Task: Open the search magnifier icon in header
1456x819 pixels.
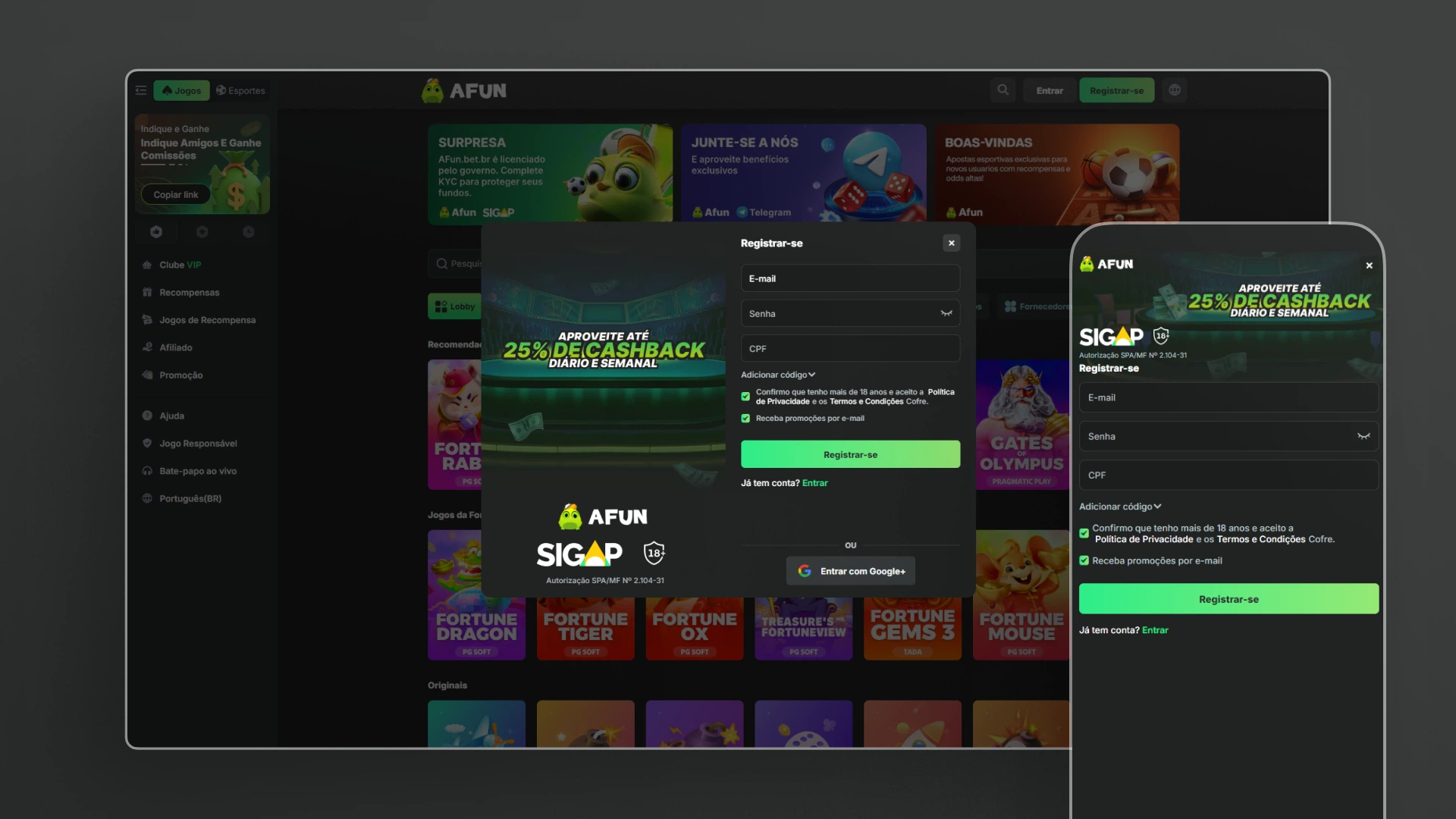Action: tap(1003, 89)
